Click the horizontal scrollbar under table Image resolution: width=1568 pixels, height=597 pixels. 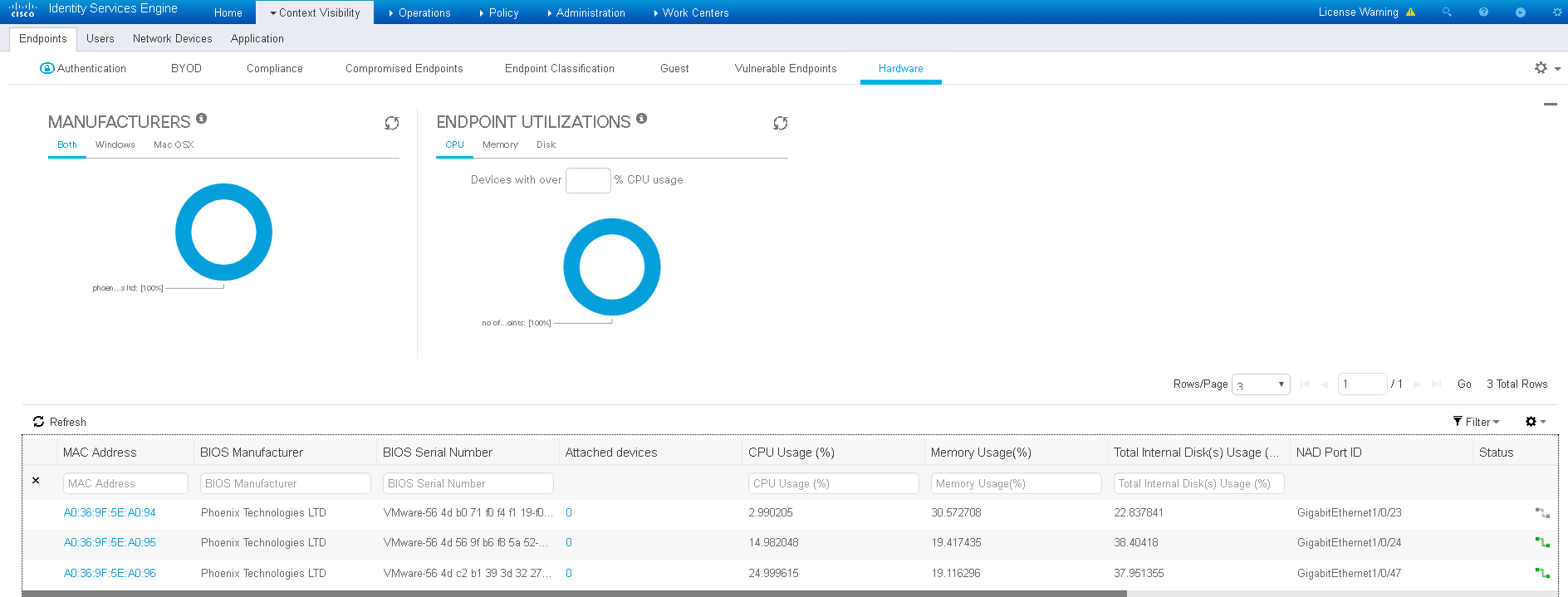[x=574, y=594]
